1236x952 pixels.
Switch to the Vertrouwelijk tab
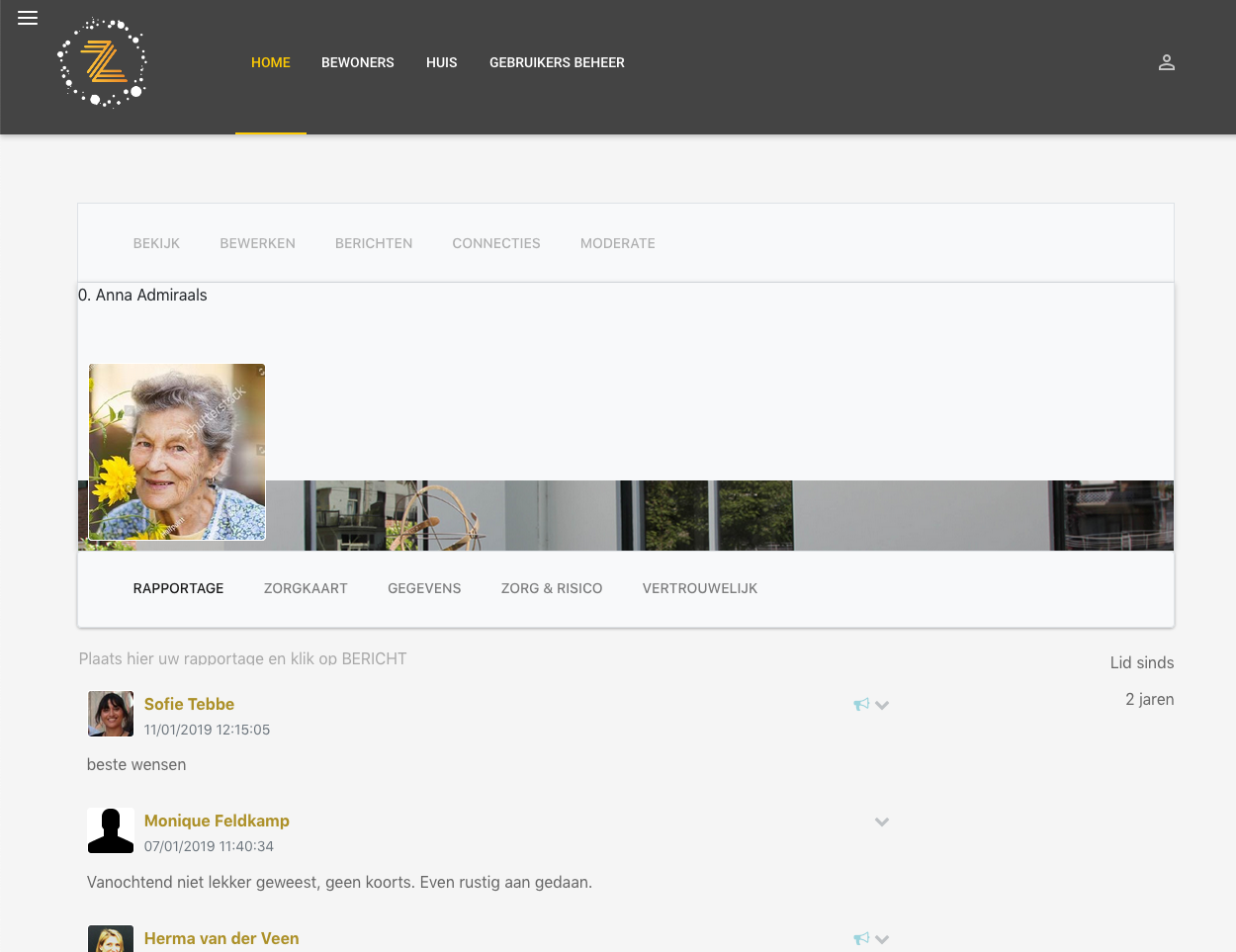tap(700, 588)
